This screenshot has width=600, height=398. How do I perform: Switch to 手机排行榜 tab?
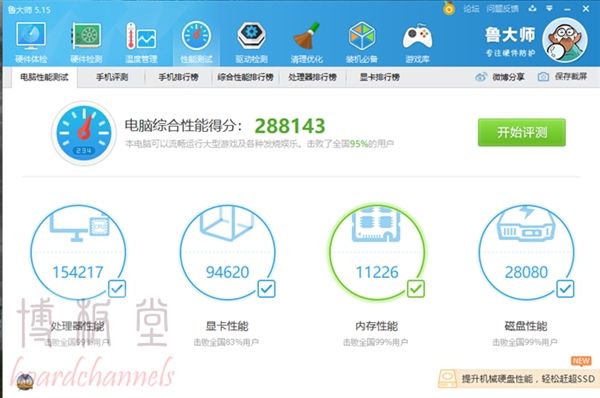coord(178,77)
